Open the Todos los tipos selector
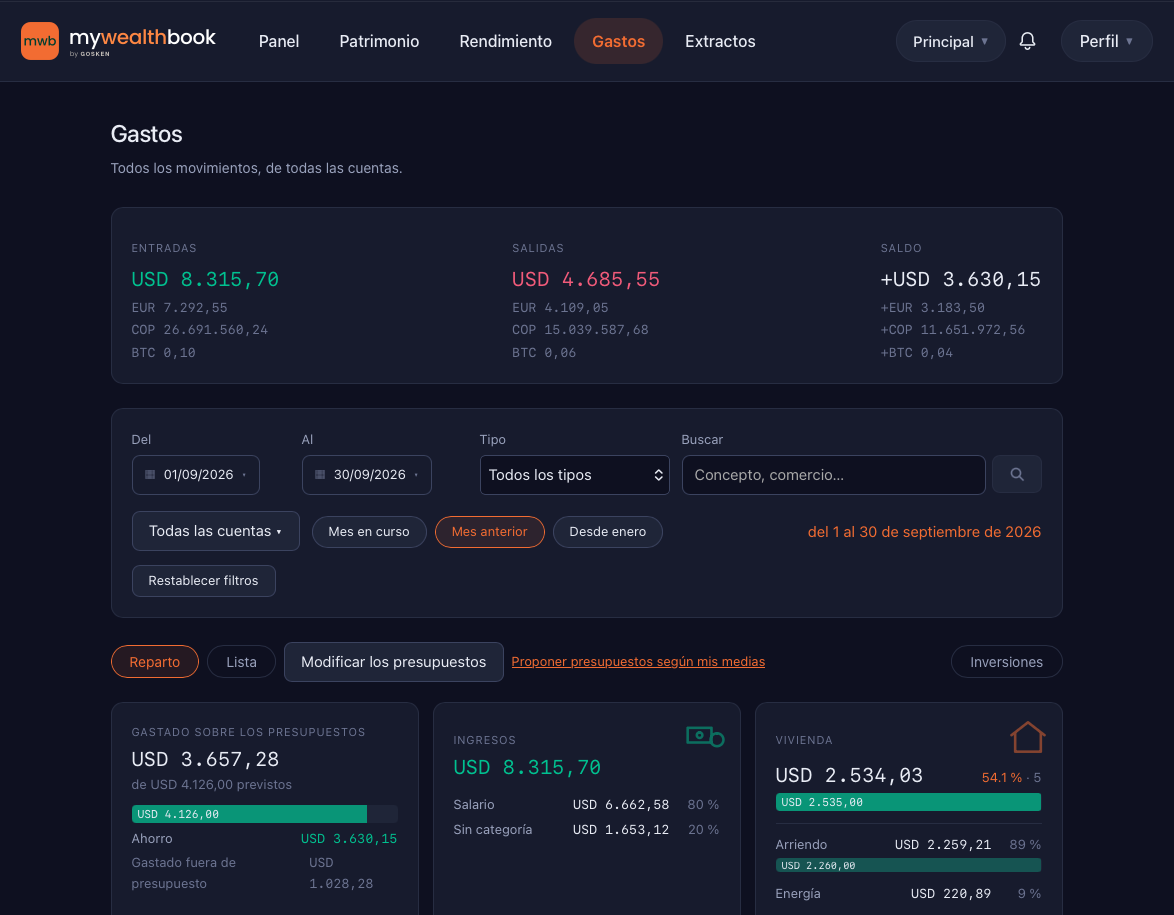1174x915 pixels. (574, 475)
